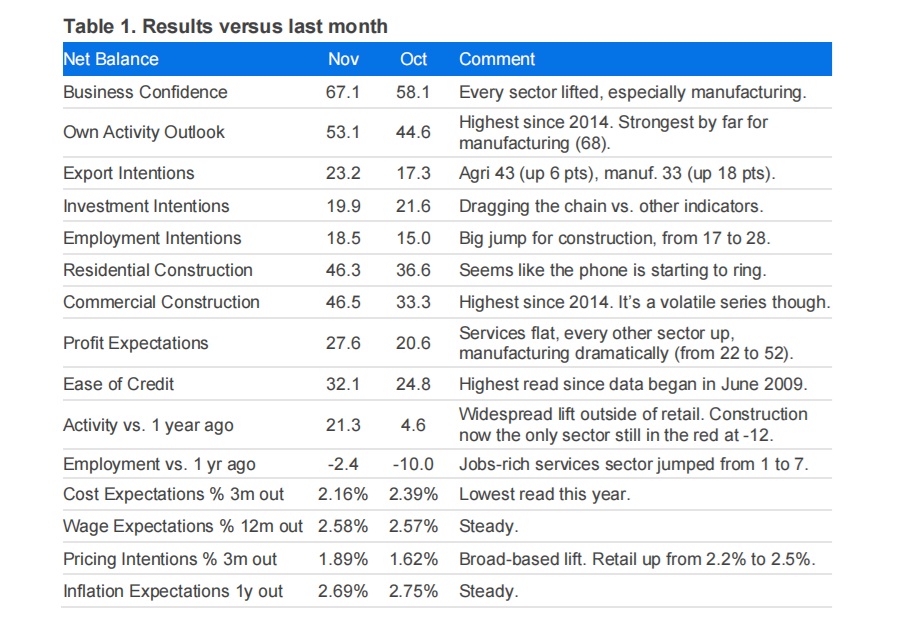Click the 'Wage Expectations % 12m out' label

click(x=183, y=526)
